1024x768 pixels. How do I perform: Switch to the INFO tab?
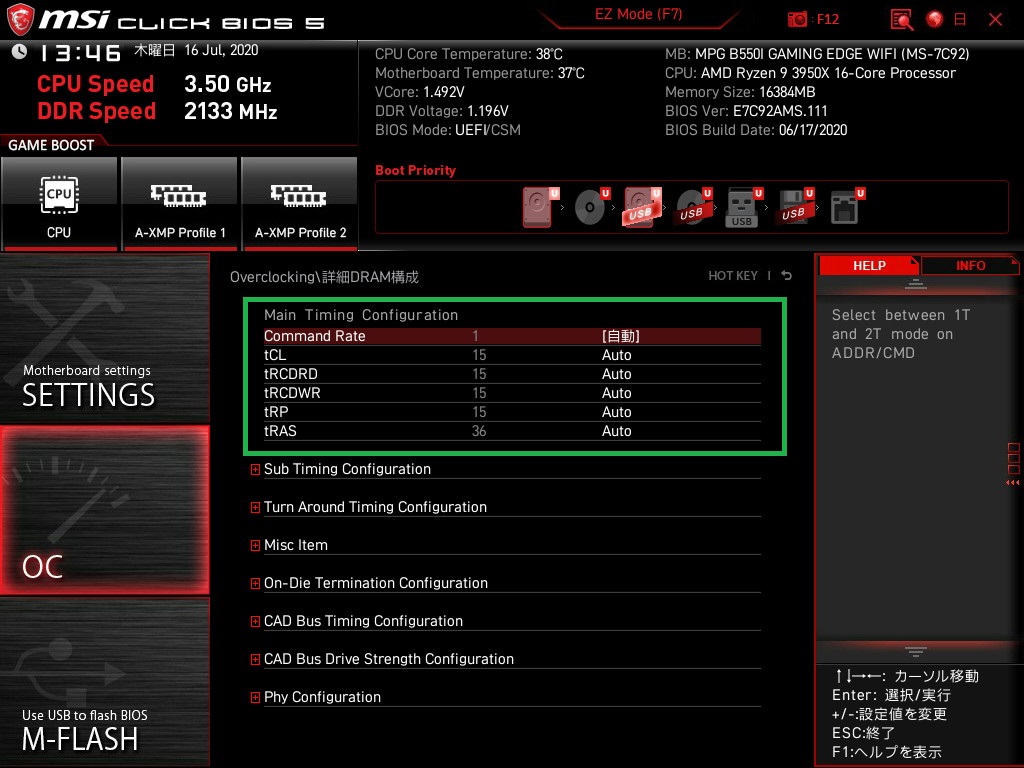pyautogui.click(x=970, y=265)
